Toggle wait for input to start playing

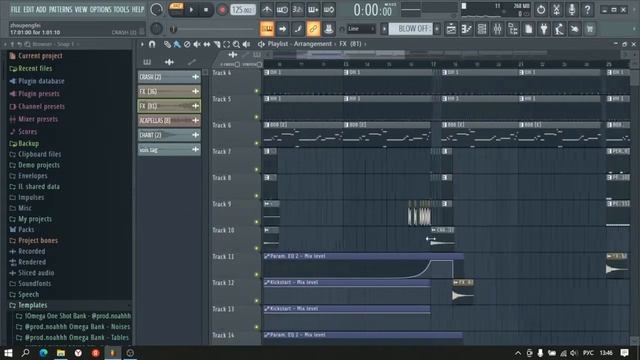(x=282, y=9)
